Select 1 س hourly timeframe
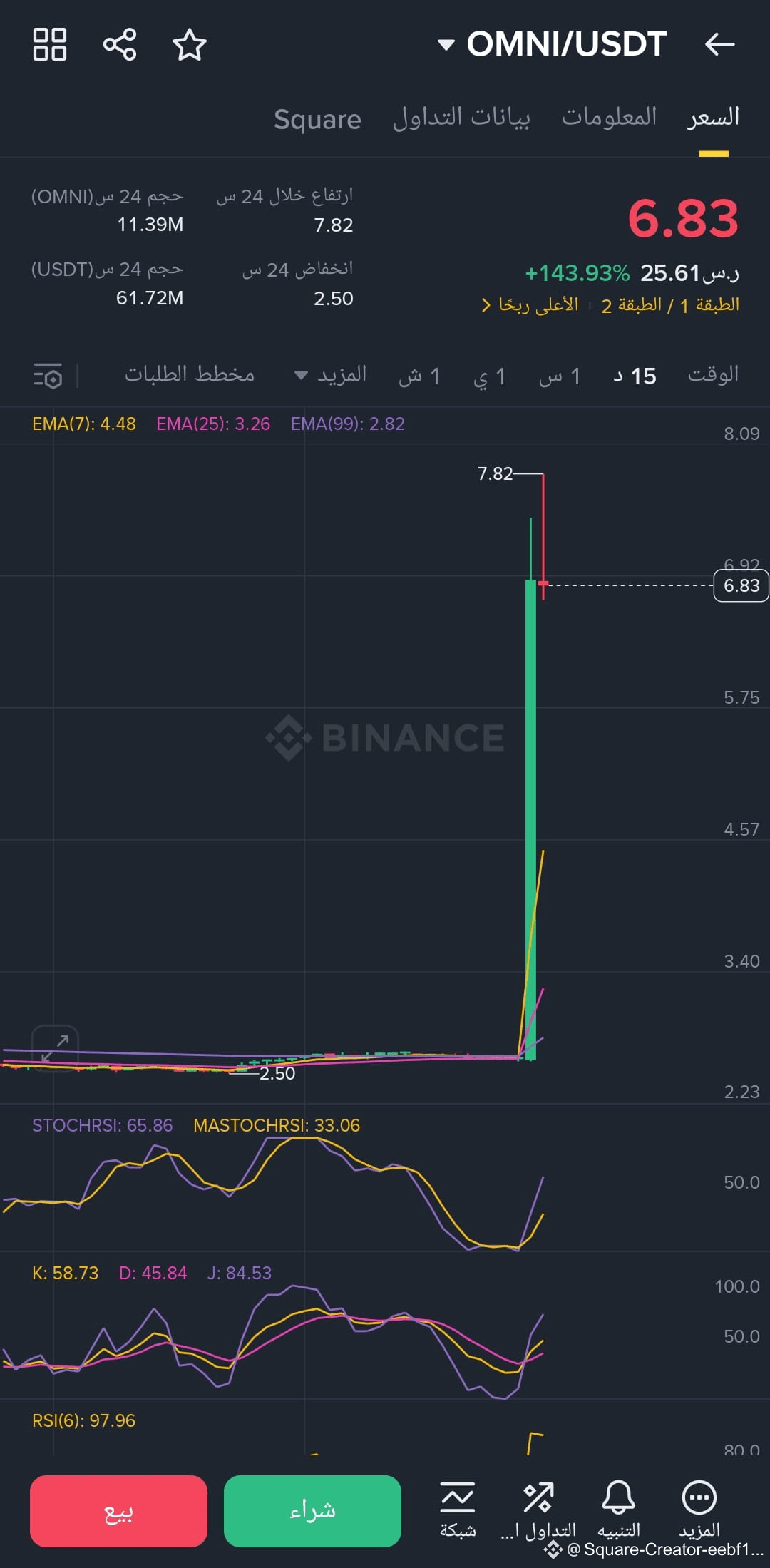Screen dimensions: 770x1568 560,376
